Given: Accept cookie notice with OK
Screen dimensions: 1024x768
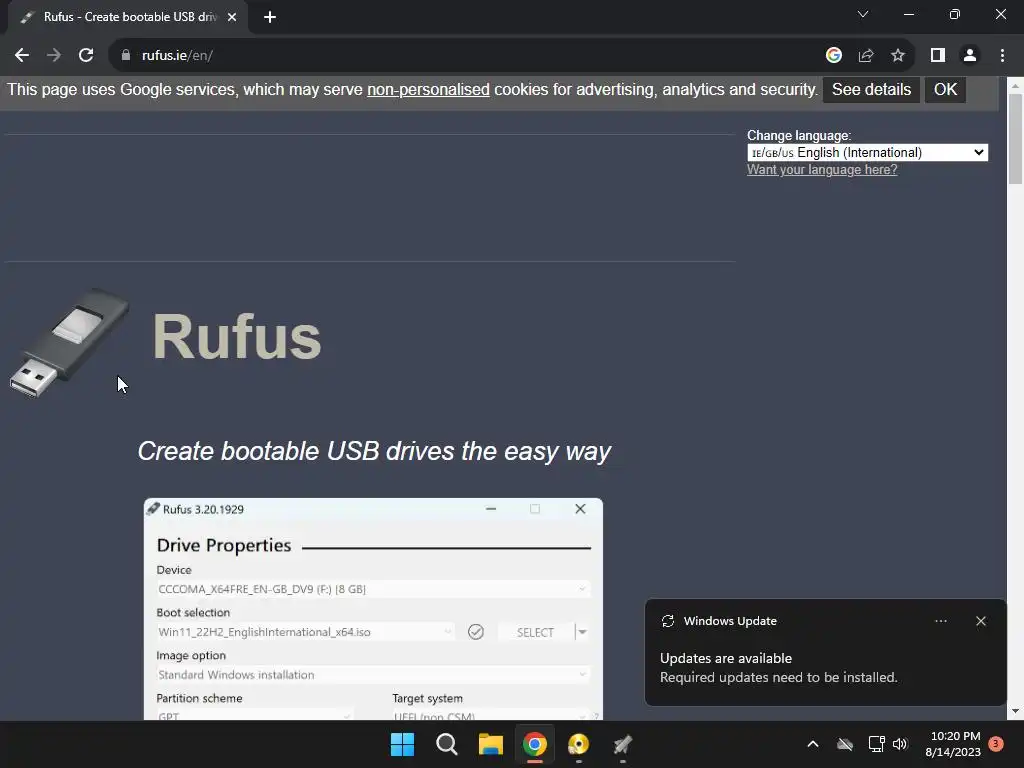Looking at the screenshot, I should [x=945, y=89].
